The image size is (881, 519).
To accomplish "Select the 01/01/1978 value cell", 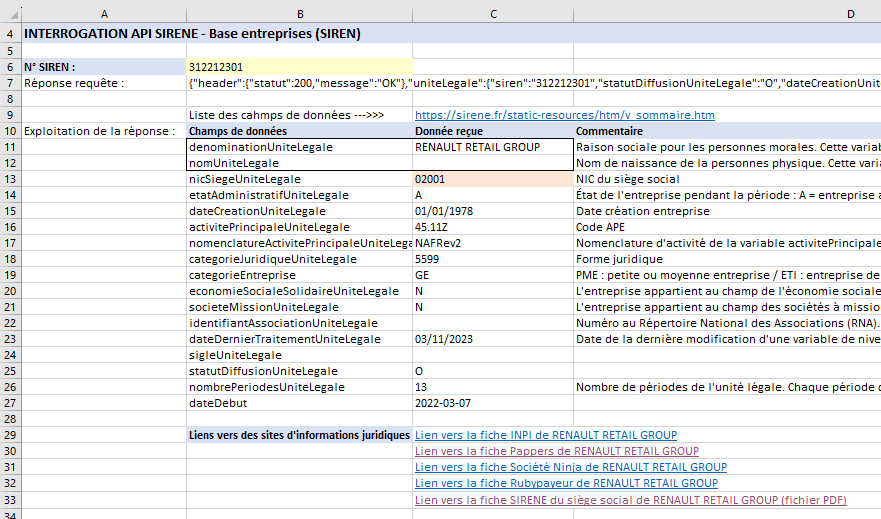I will (493, 211).
